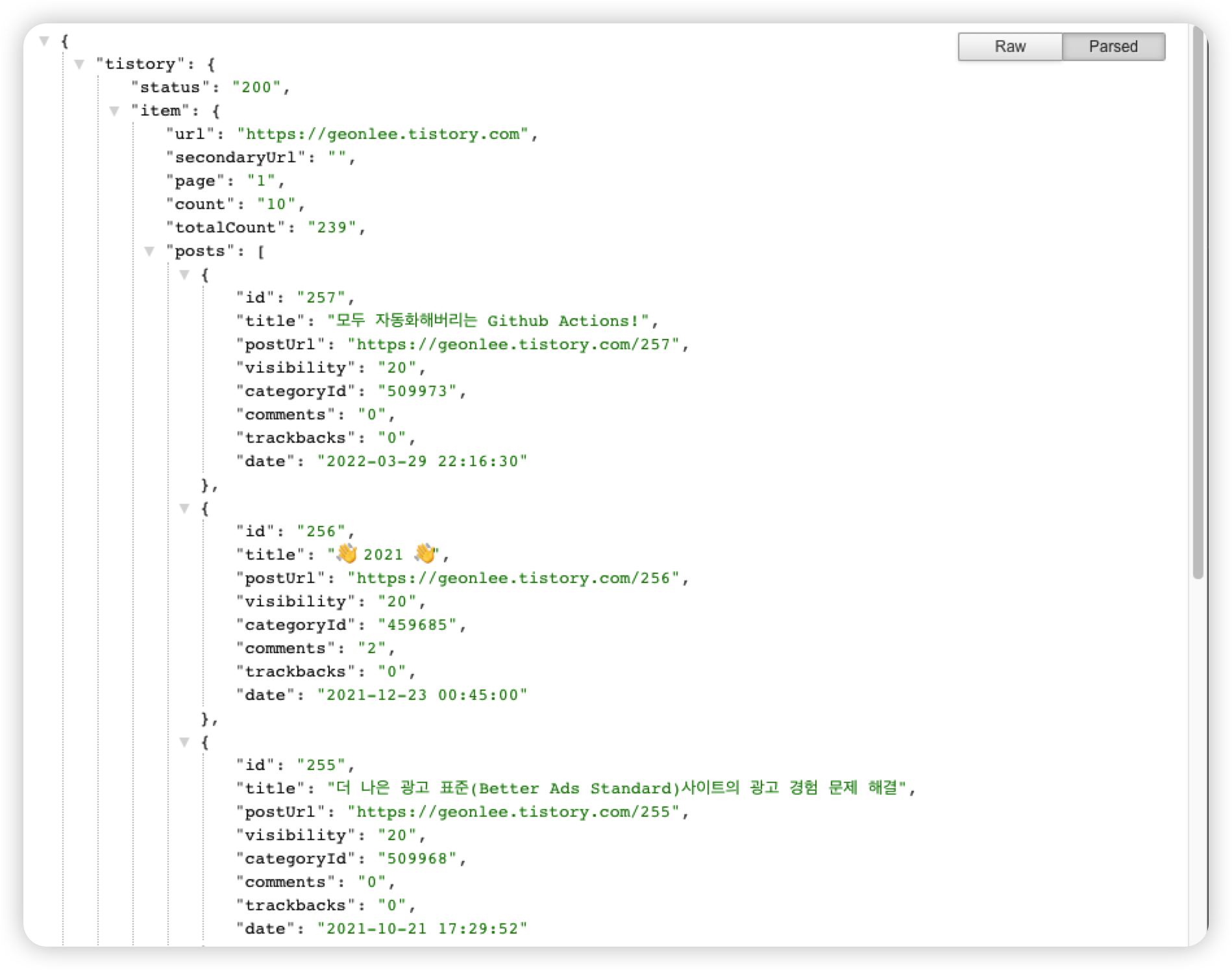Click categoryId value "459685"
The height and width of the screenshot is (970, 1232).
tap(417, 625)
